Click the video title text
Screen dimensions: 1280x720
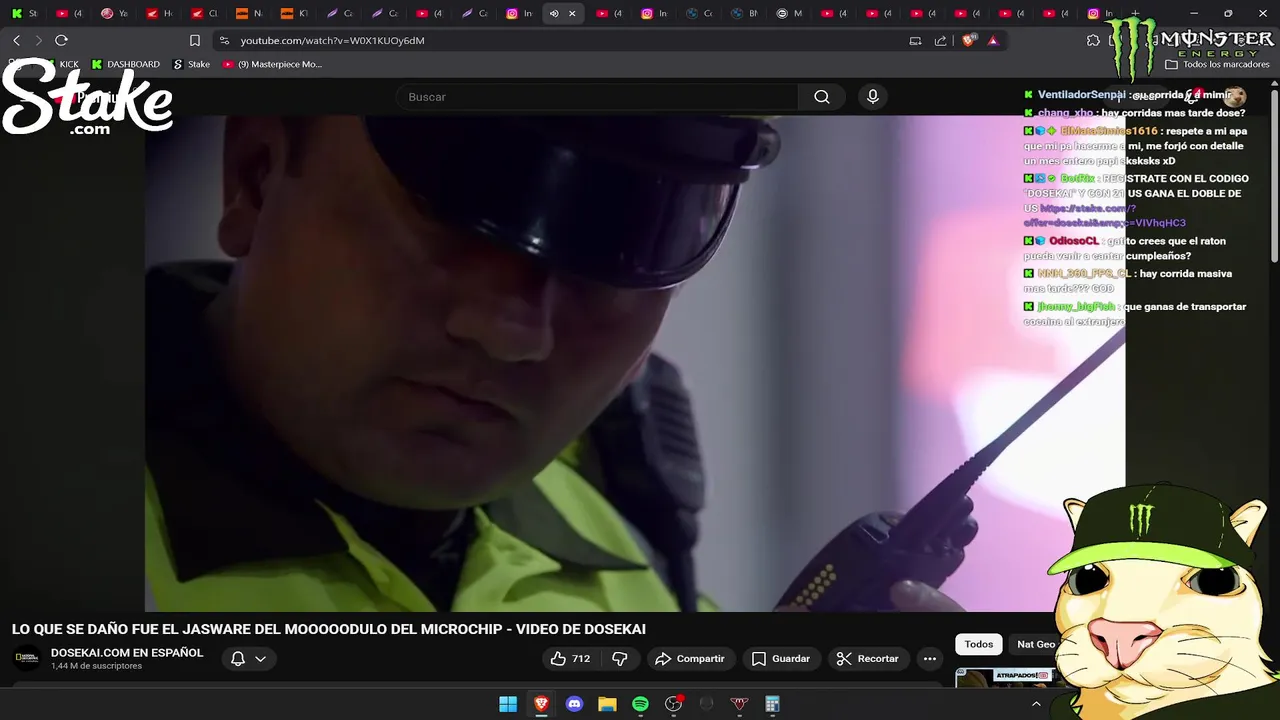[329, 629]
